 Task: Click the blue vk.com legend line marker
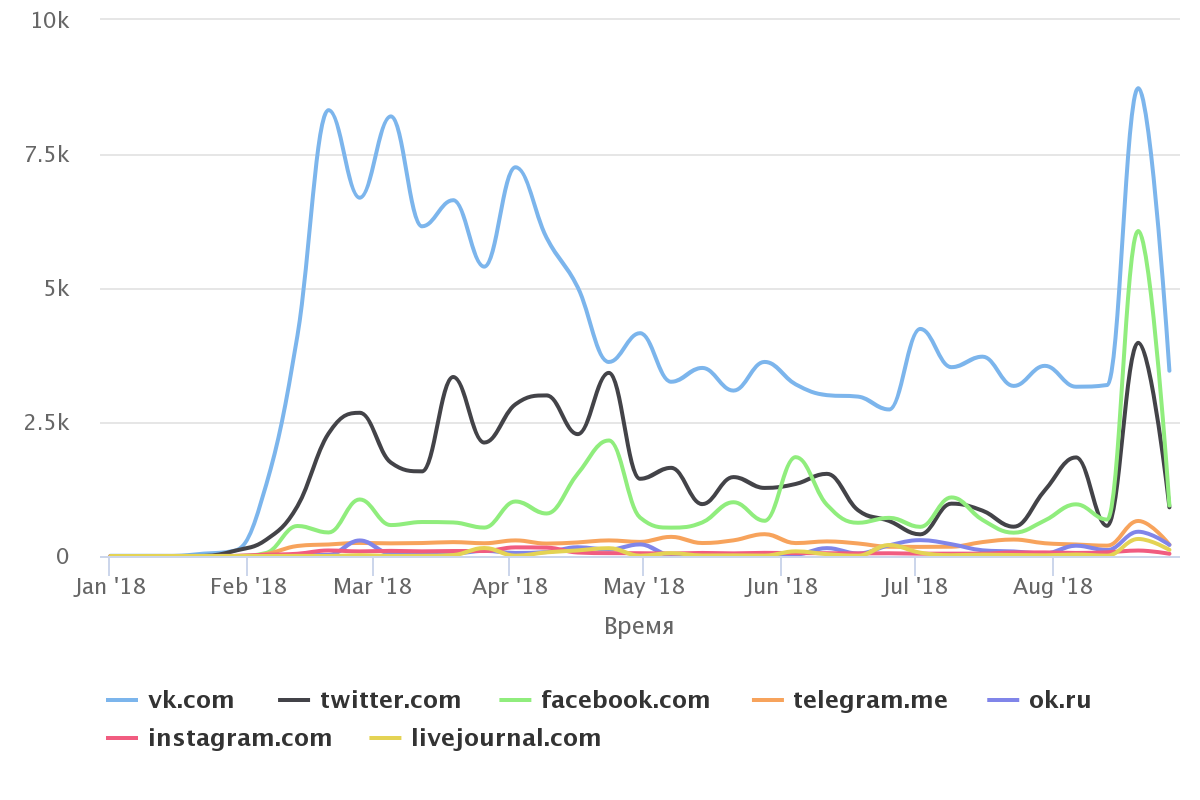tap(121, 700)
